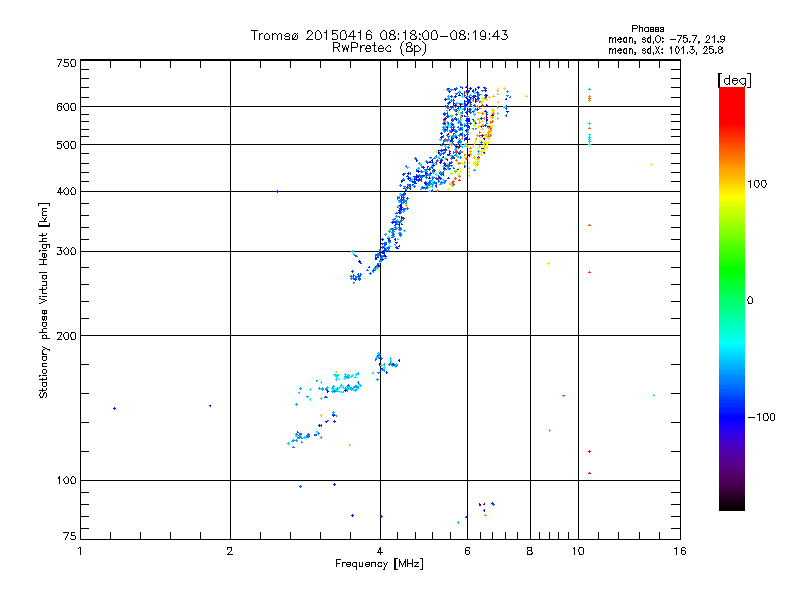Click the x-axis tick label '2'
The height and width of the screenshot is (600, 800).
point(230,551)
